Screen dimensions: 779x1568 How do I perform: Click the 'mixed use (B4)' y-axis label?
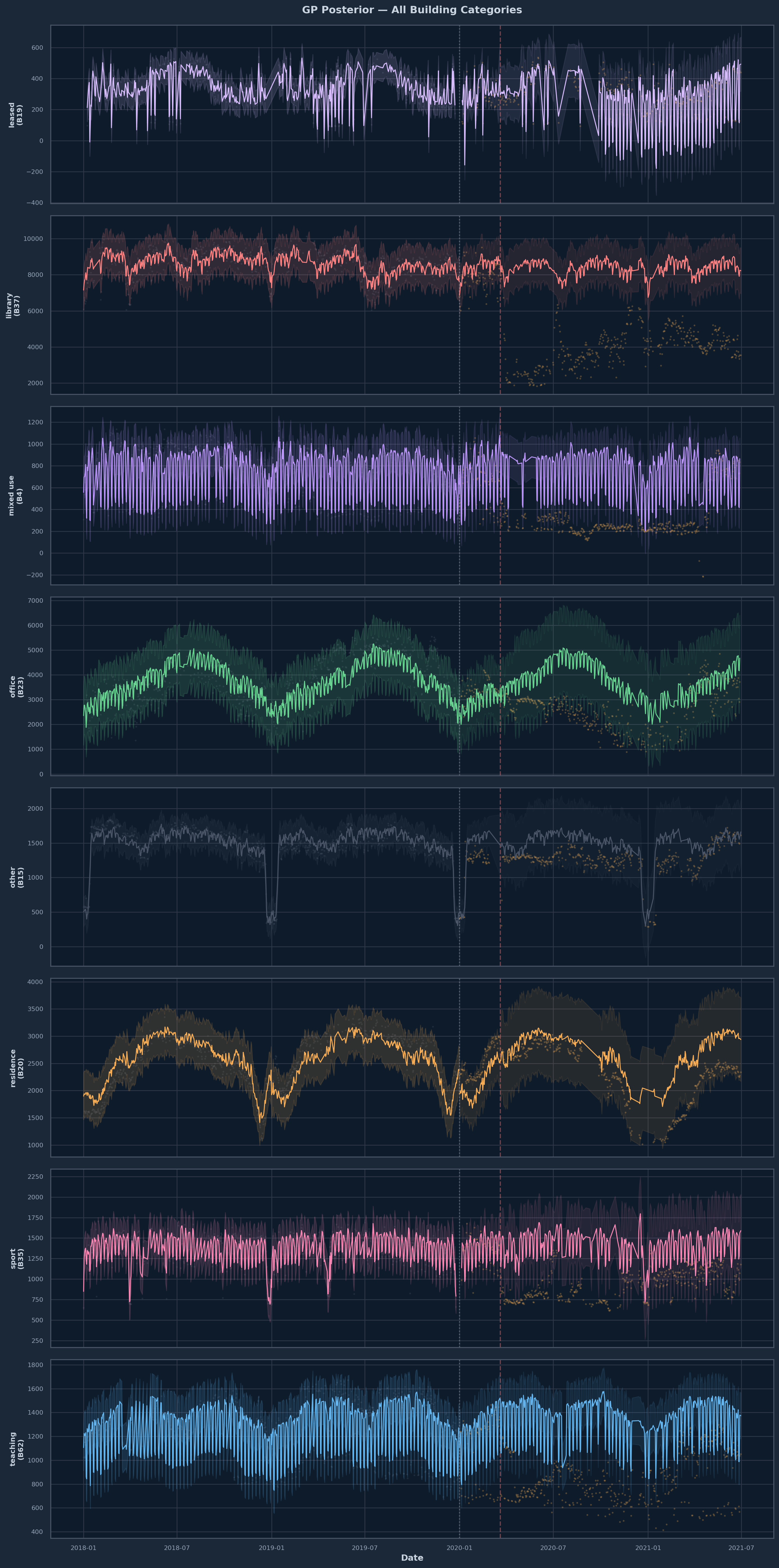pos(15,496)
